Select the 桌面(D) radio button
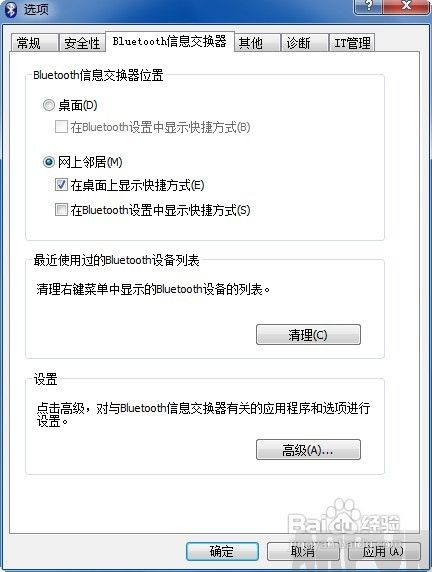 (49, 105)
